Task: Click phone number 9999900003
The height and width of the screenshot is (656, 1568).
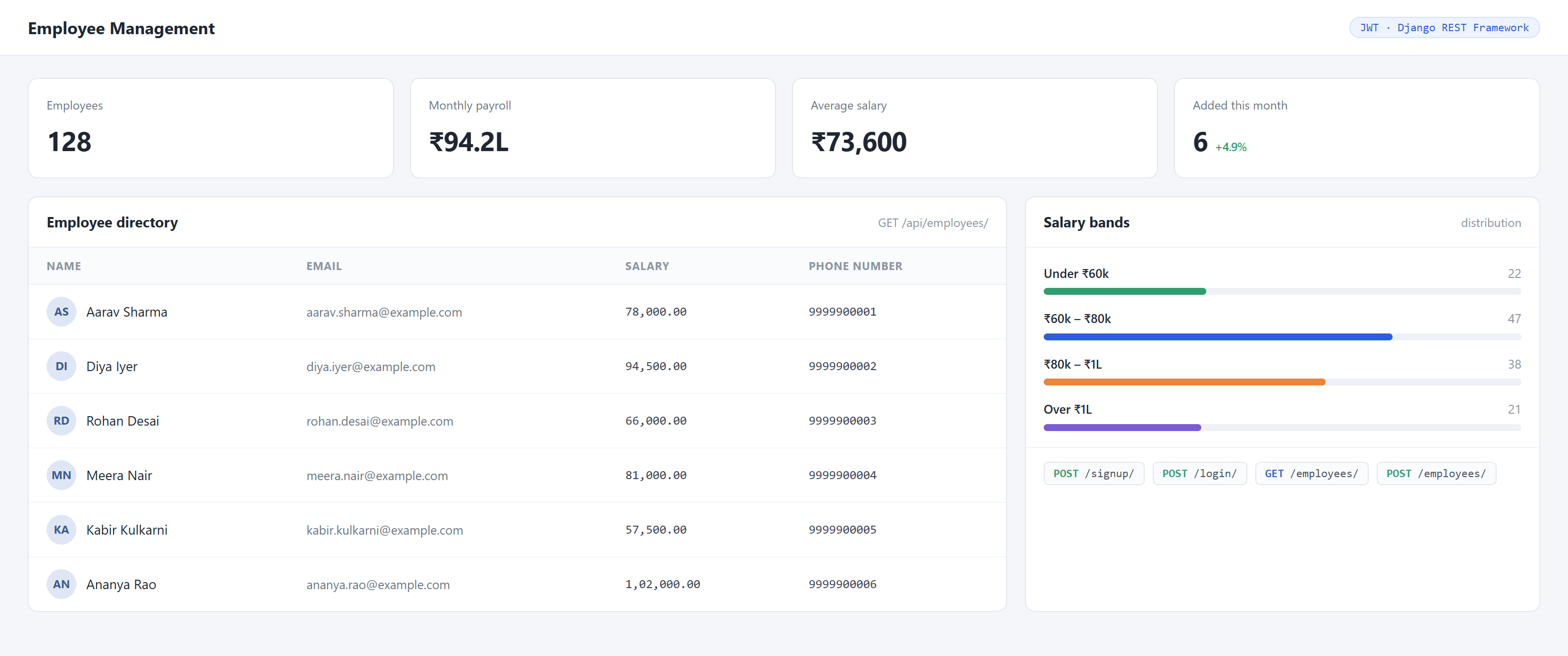Action: click(x=842, y=421)
